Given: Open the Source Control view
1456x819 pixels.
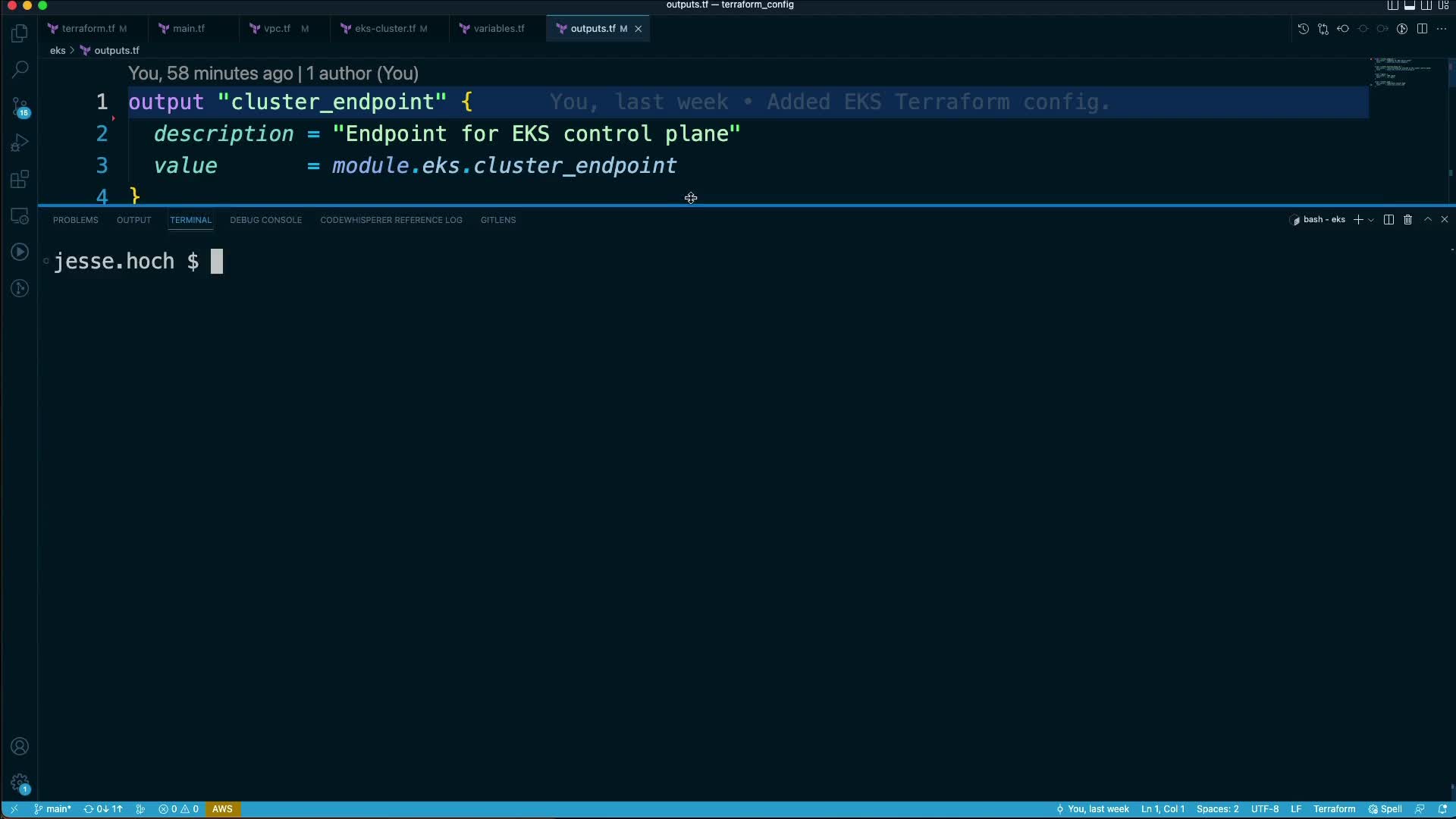Looking at the screenshot, I should (x=20, y=107).
